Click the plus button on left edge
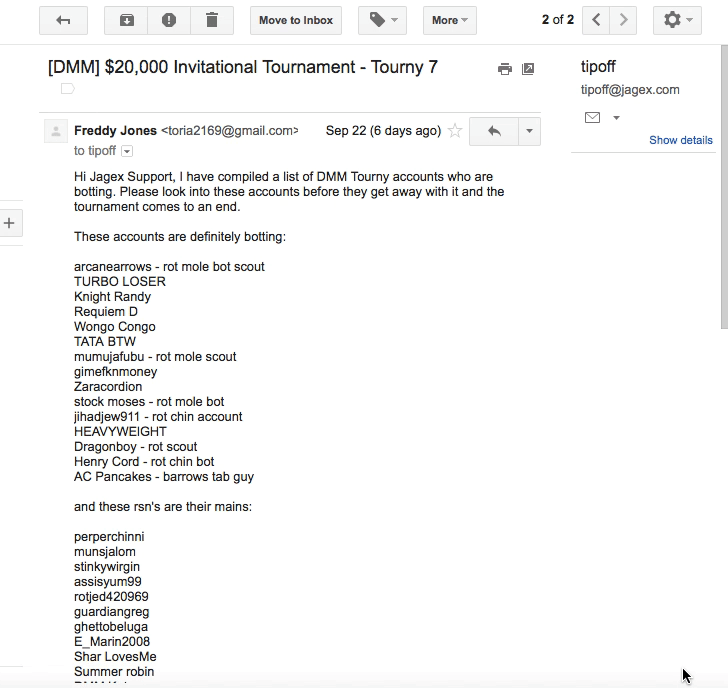Viewport: 728px width, 688px height. 9,223
